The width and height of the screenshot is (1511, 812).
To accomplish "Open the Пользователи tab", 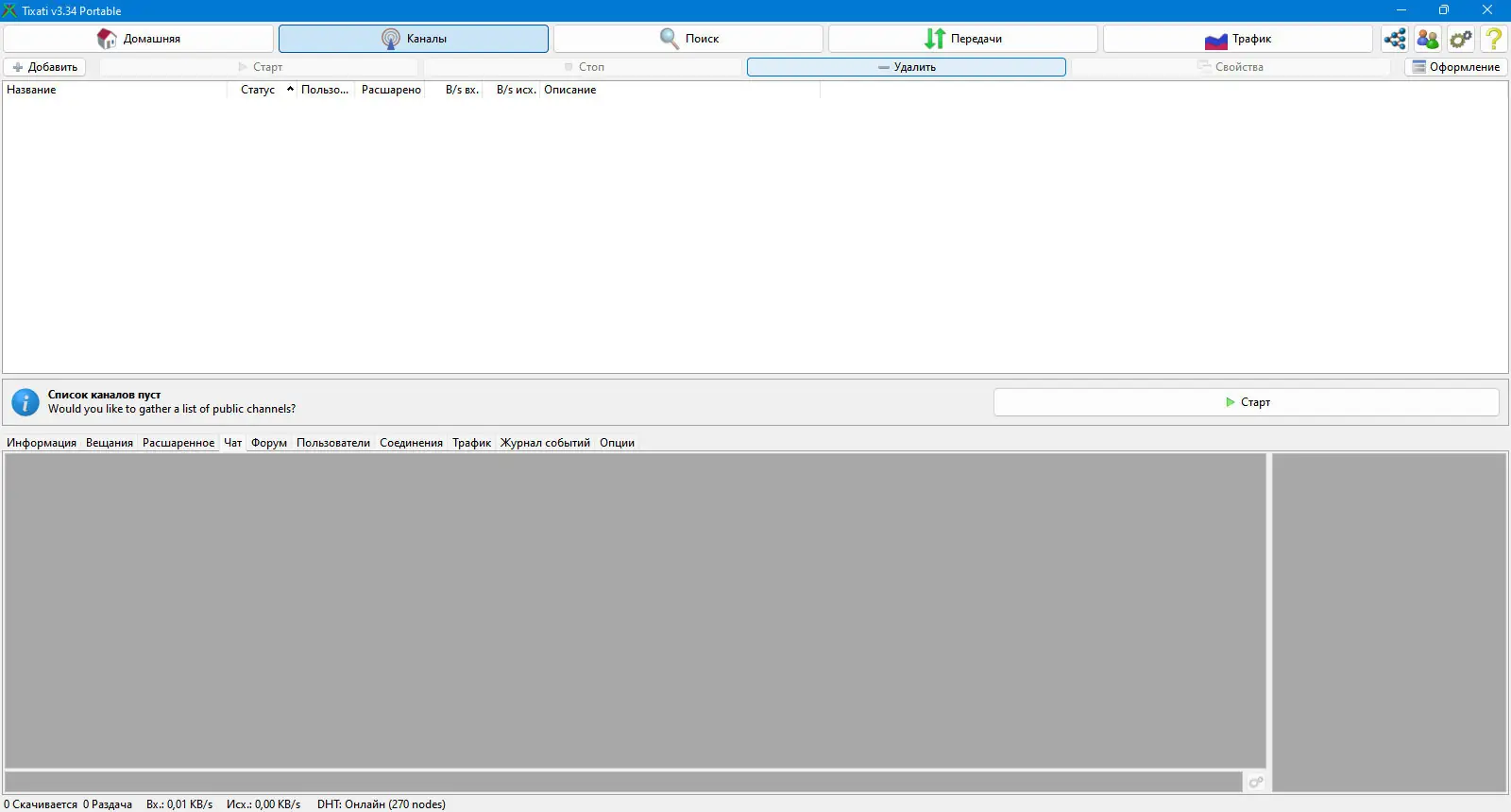I will tap(333, 443).
